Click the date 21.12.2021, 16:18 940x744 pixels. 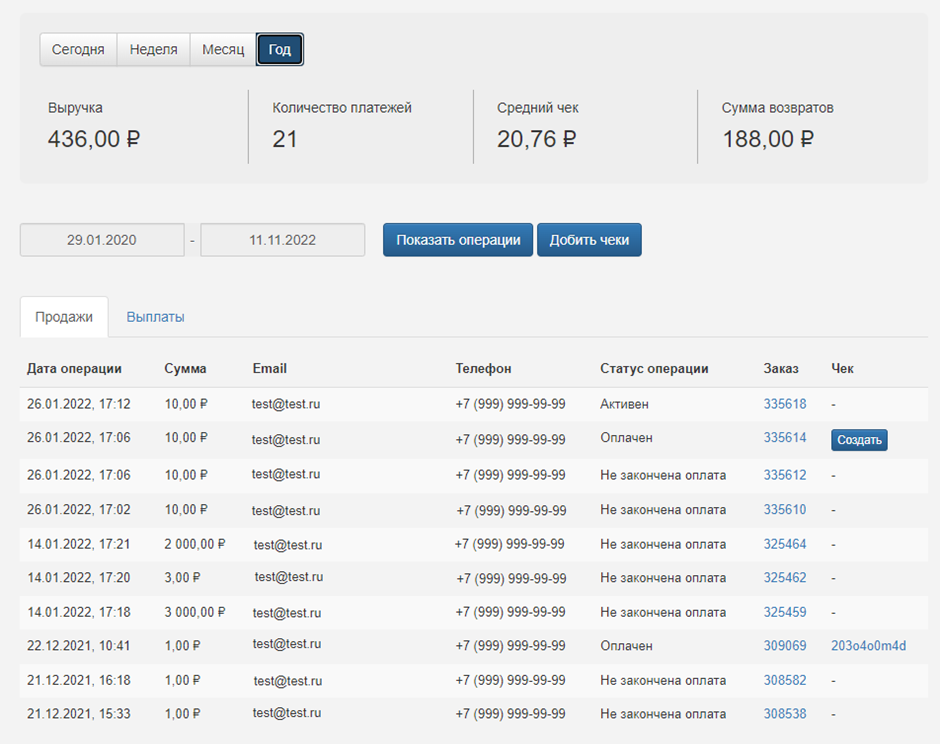(x=79, y=680)
